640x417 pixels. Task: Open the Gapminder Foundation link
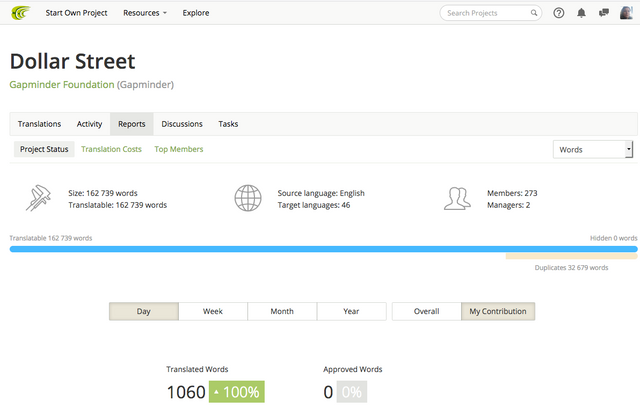62,85
